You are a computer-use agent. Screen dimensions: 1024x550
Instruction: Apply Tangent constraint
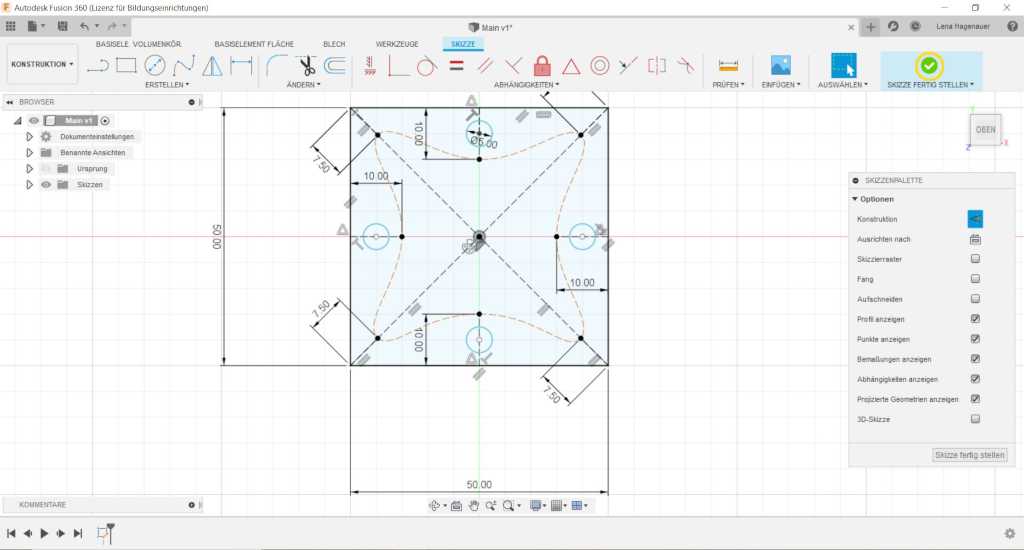click(x=426, y=65)
